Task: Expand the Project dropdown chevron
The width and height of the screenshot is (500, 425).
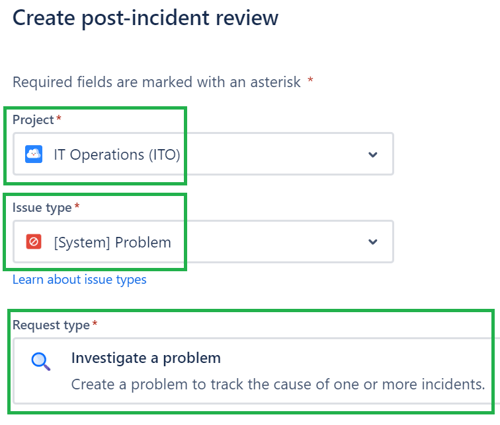Action: point(373,154)
